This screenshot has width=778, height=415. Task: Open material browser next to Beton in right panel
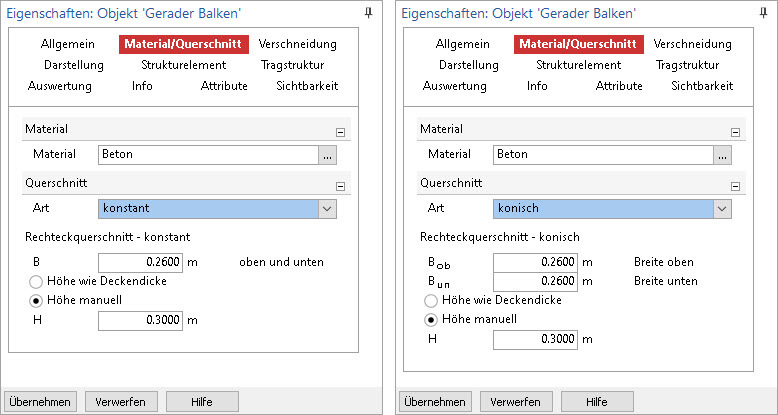tap(722, 155)
